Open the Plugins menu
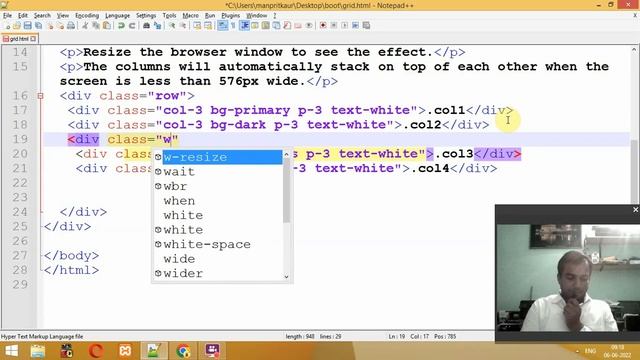Image resolution: width=640 pixels, height=360 pixels. click(231, 16)
